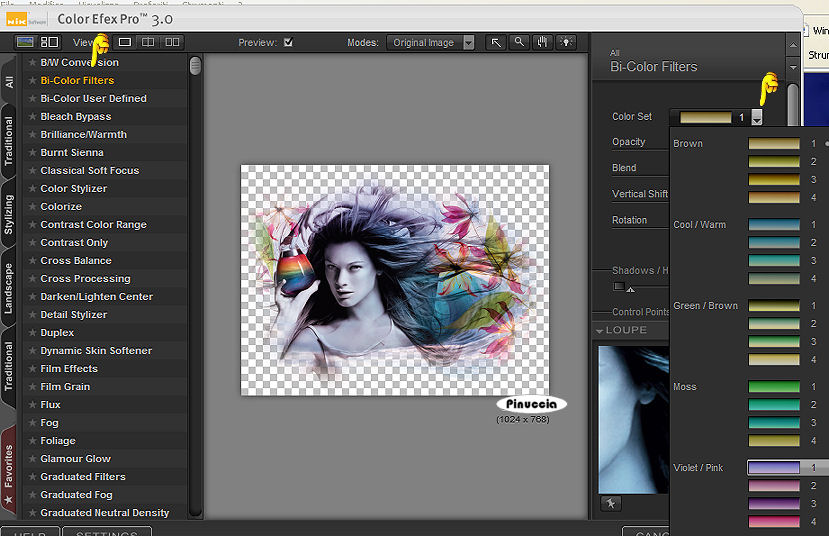
Task: Mark Film Grain as a favorite
Action: coord(32,387)
